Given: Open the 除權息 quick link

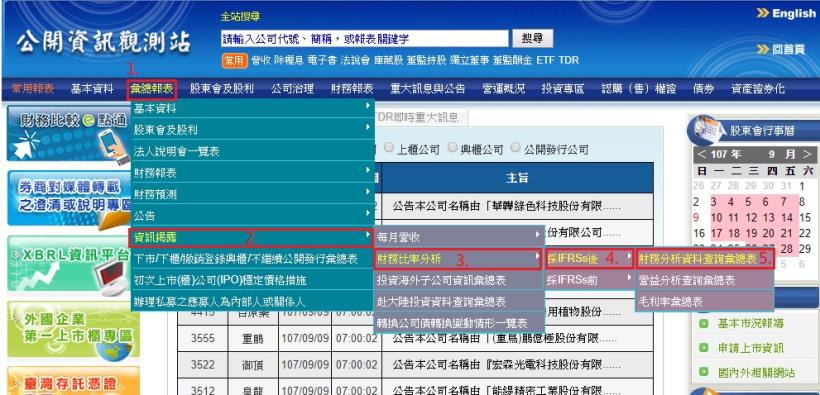Looking at the screenshot, I should (289, 60).
